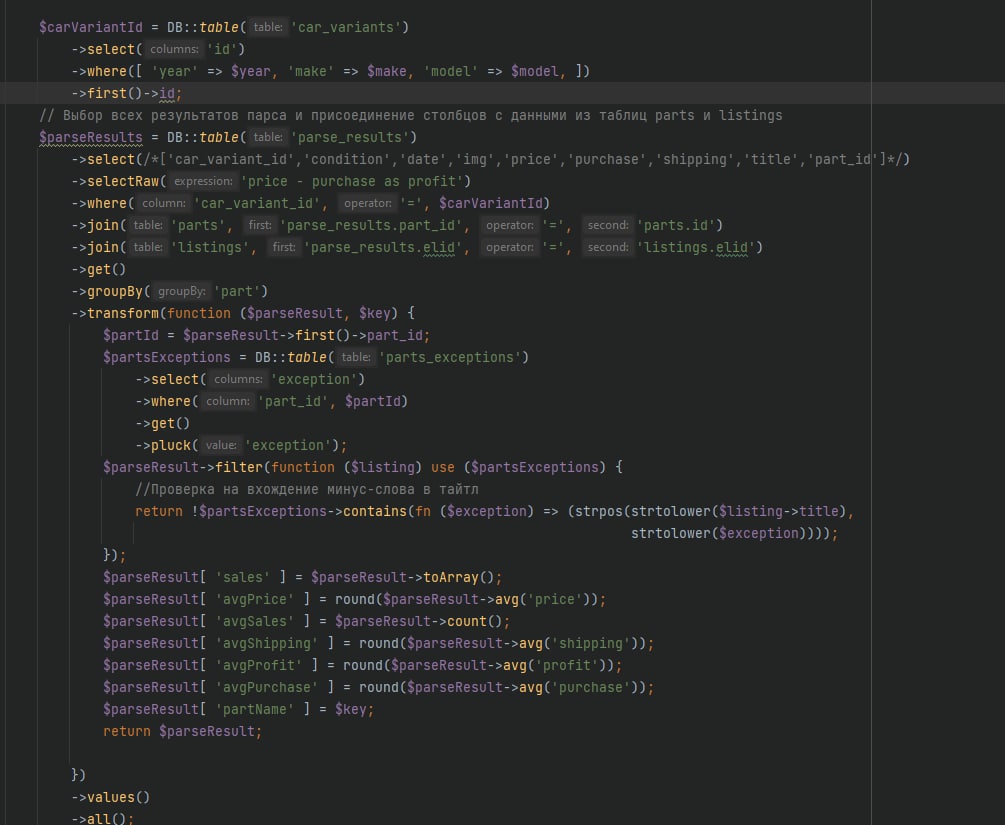Click the $parseResults variable declaration

(x=91, y=137)
